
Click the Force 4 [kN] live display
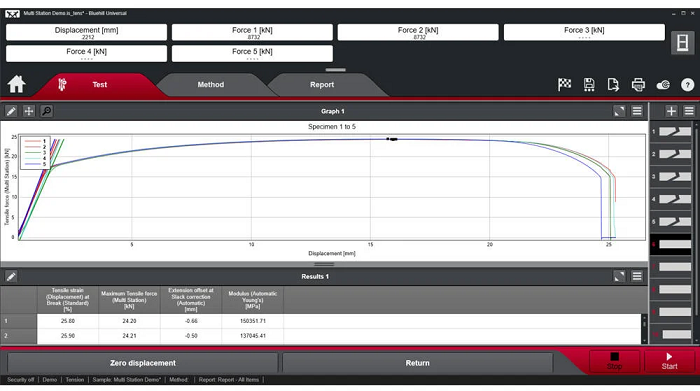click(86, 54)
